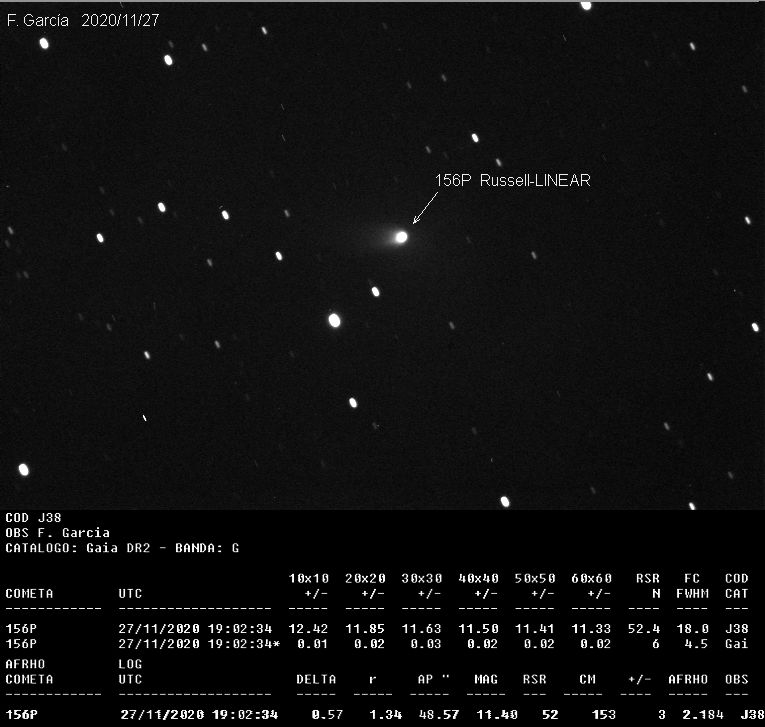This screenshot has width=765, height=727.
Task: Click the date '2020/11/27' in the header
Action: tap(120, 20)
